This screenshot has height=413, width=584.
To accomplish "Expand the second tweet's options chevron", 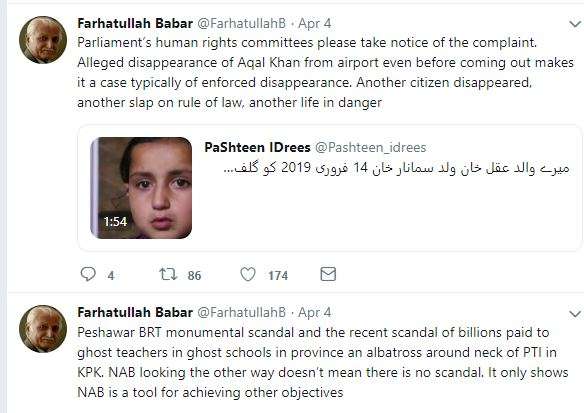I will coord(575,314).
